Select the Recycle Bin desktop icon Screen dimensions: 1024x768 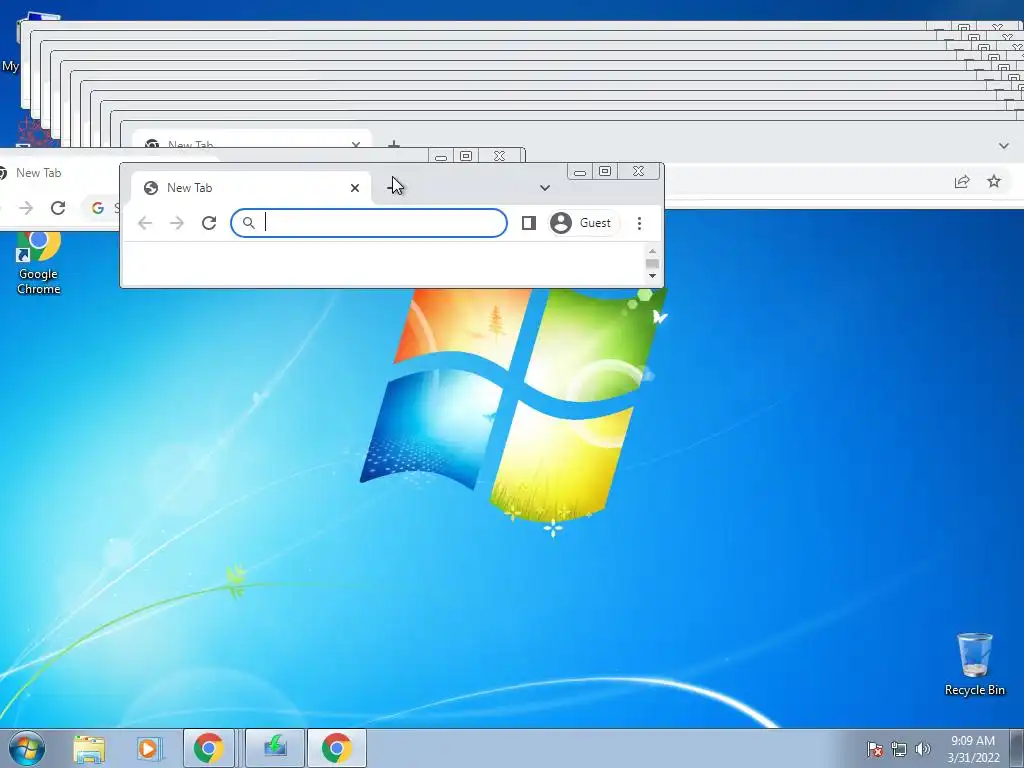[x=974, y=665]
